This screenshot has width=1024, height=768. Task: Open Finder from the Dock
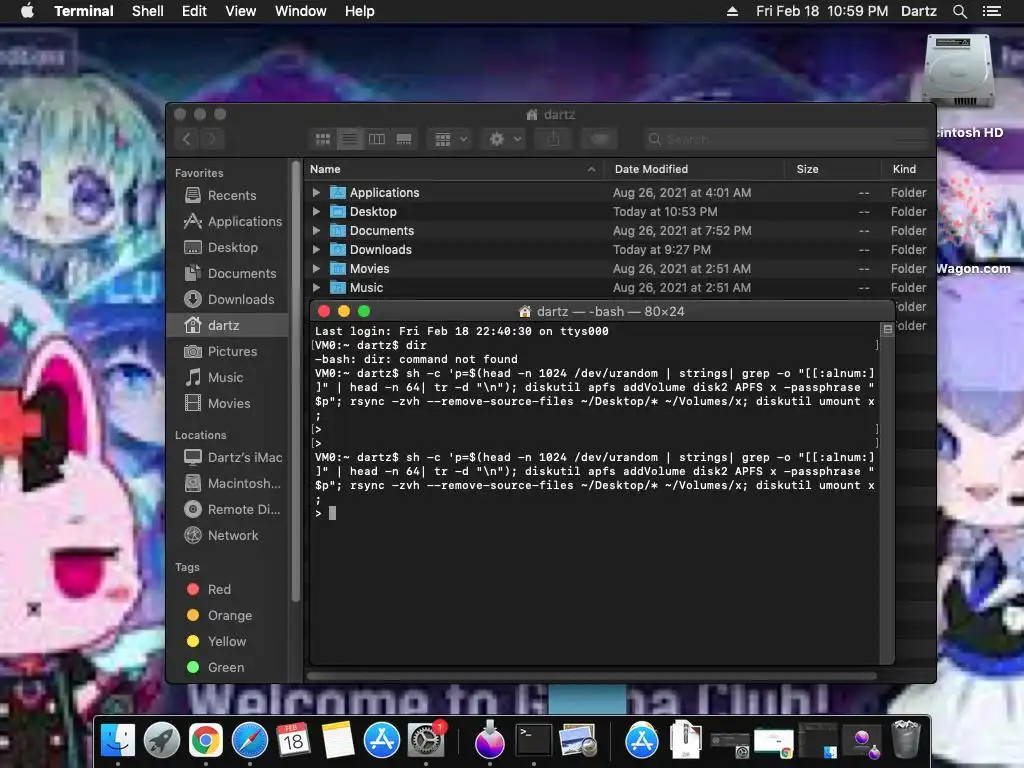coord(118,741)
